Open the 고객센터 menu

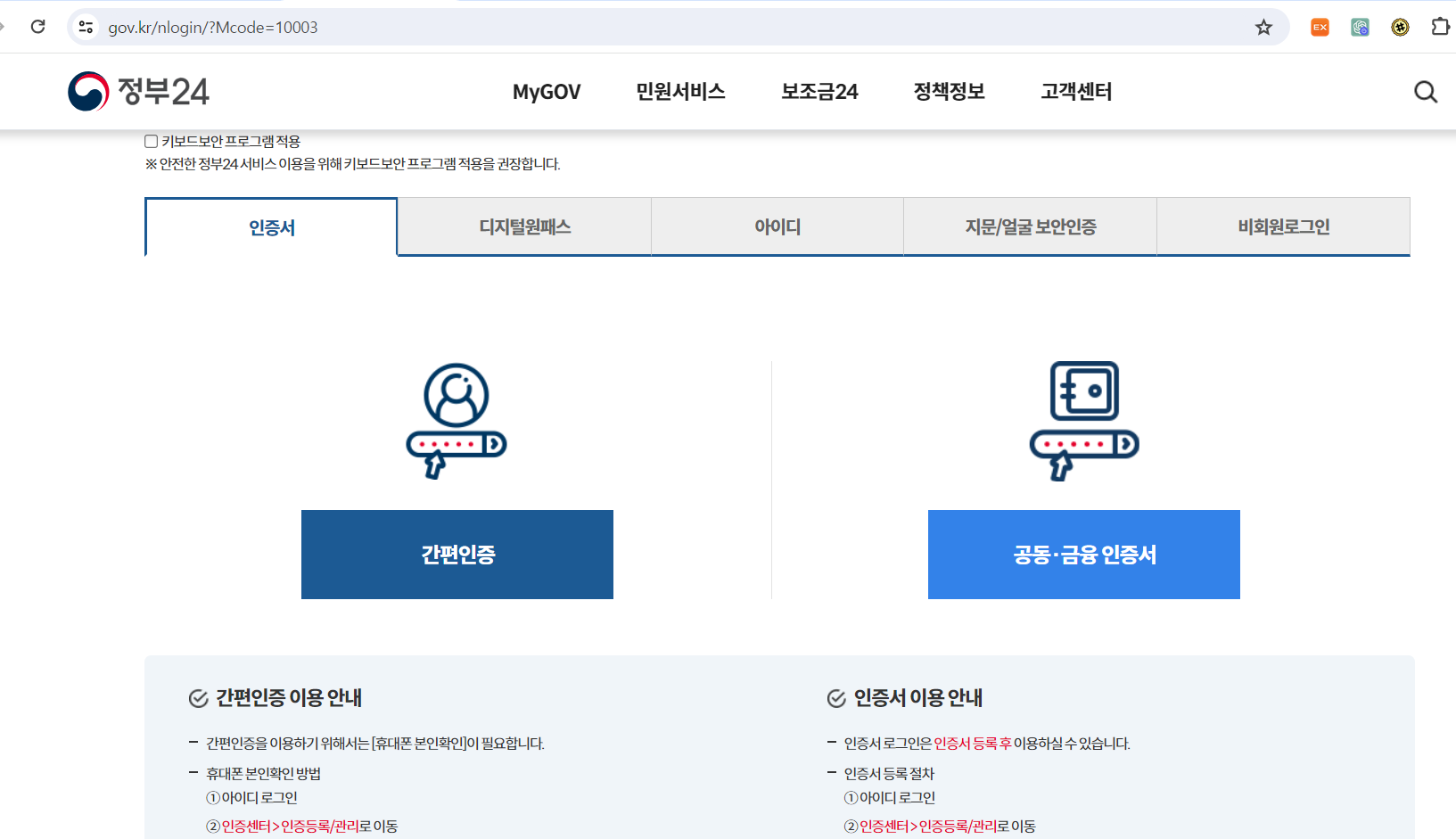(1074, 92)
